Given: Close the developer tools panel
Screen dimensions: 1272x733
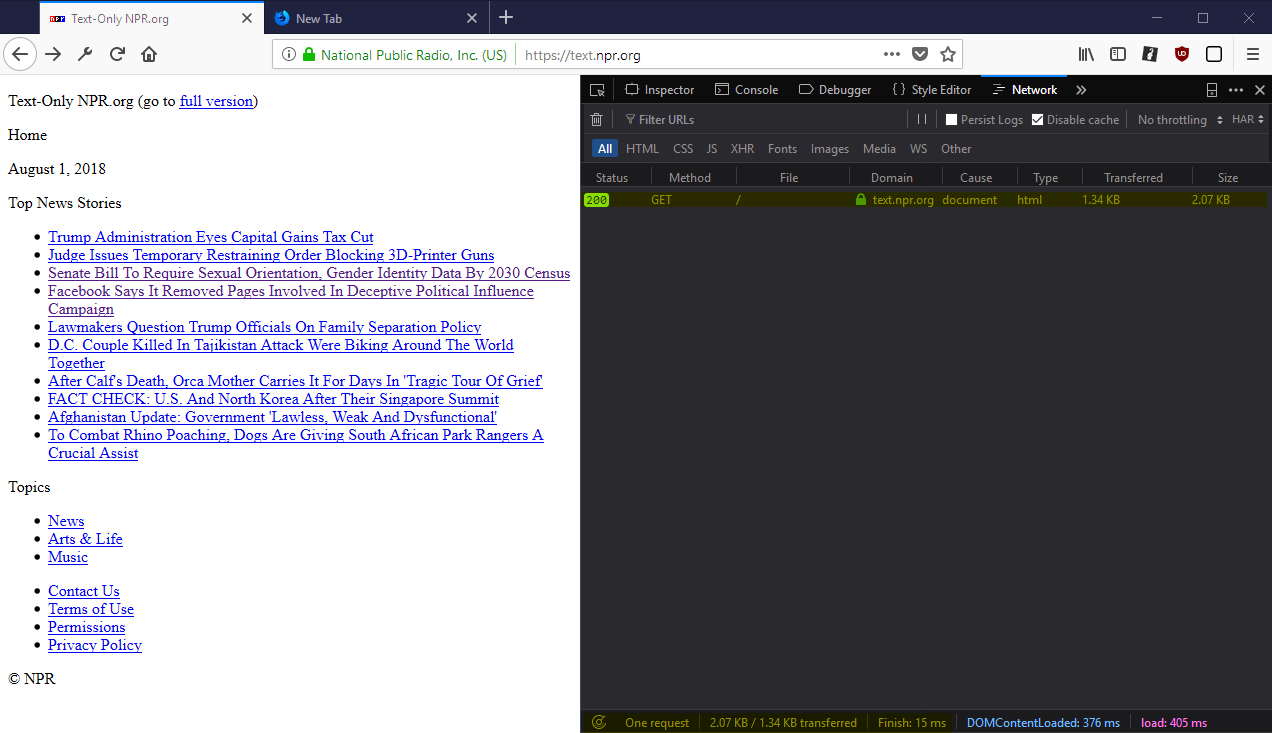Looking at the screenshot, I should [1260, 90].
